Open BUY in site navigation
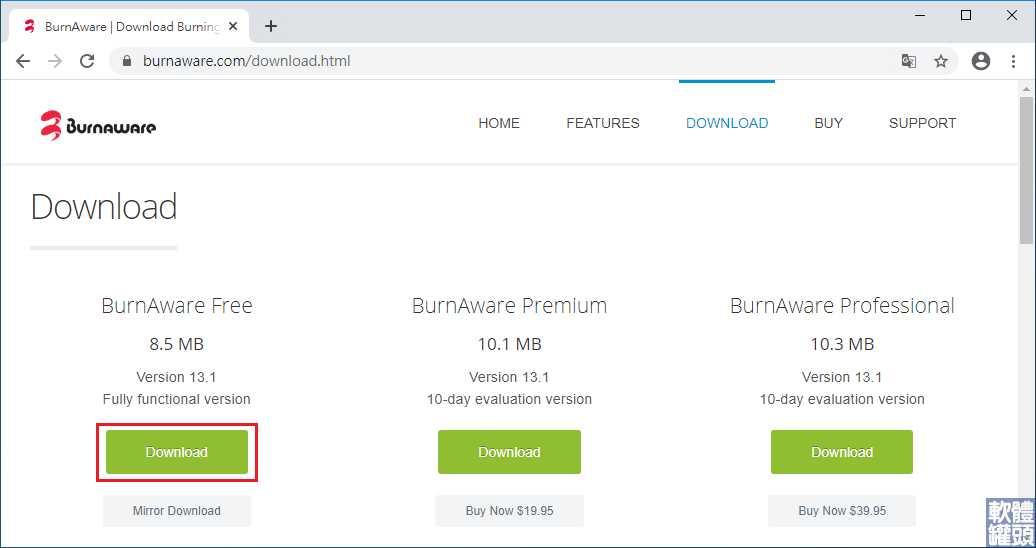This screenshot has height=548, width=1036. (829, 123)
